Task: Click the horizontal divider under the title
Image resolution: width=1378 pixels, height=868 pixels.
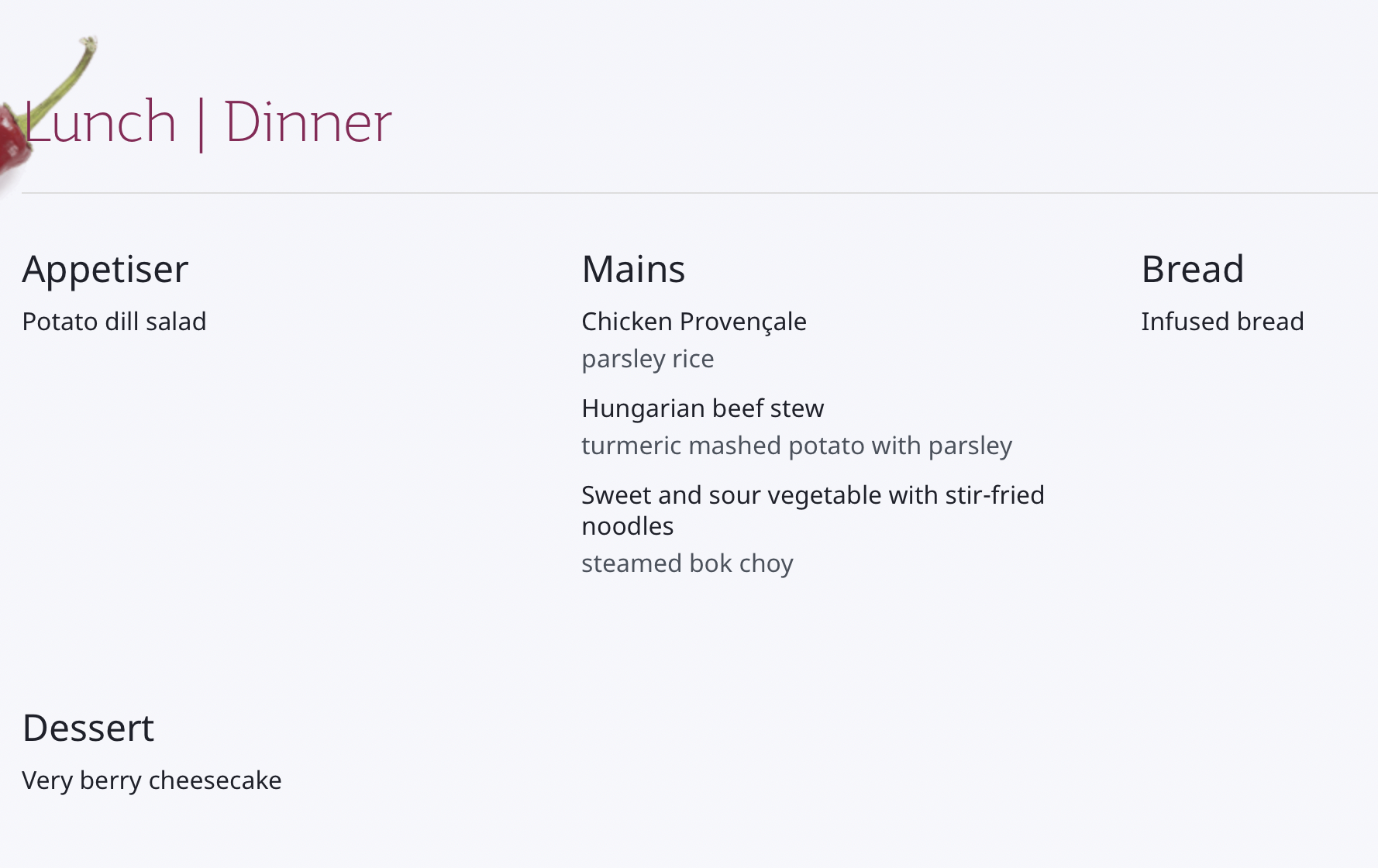Action: [700, 193]
